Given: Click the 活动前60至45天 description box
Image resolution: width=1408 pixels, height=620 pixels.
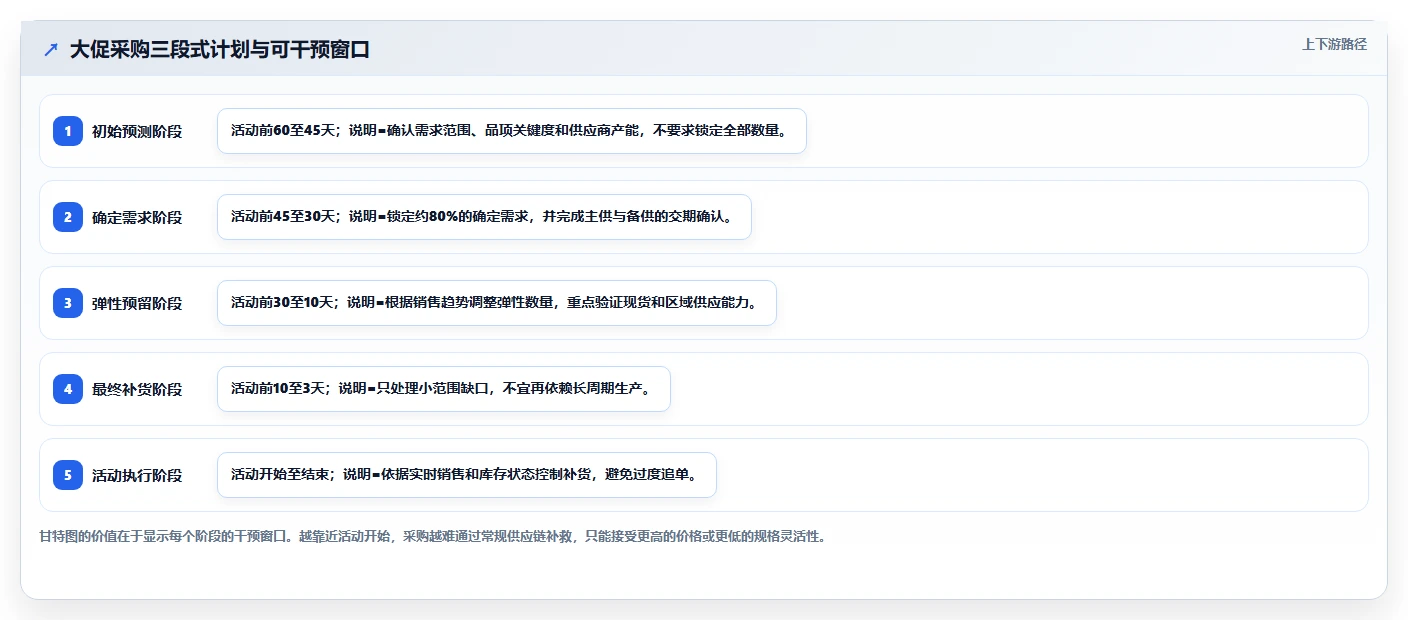Looking at the screenshot, I should [512, 131].
